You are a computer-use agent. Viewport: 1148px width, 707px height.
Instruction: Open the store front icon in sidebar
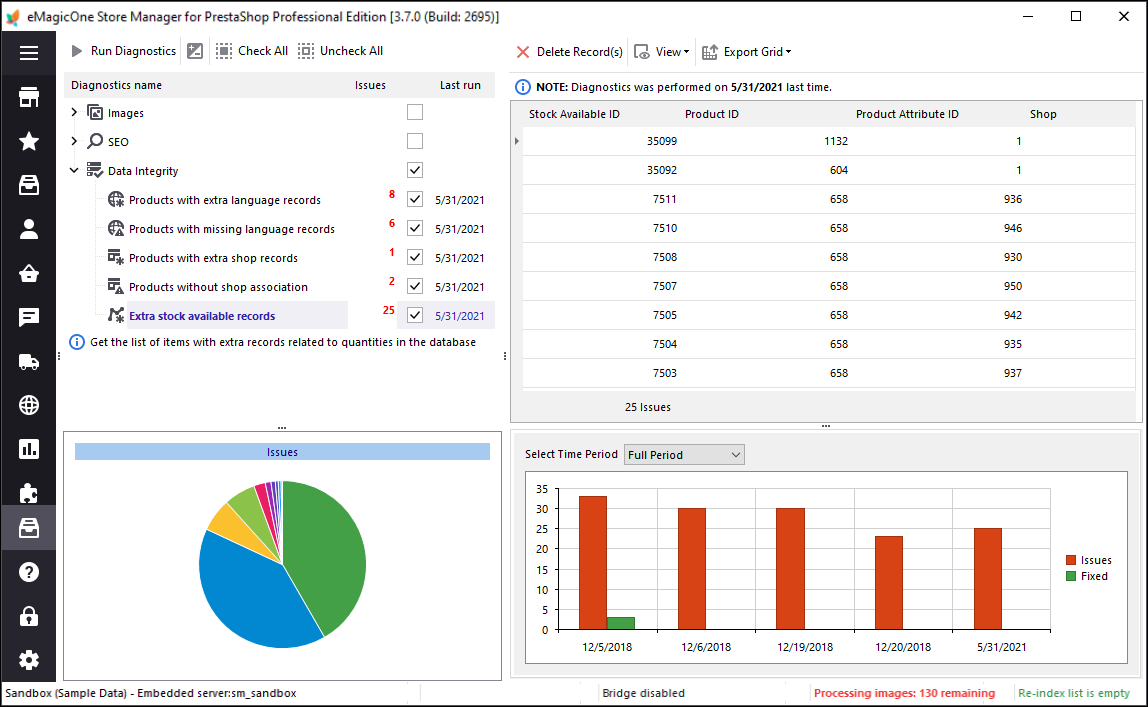click(29, 97)
